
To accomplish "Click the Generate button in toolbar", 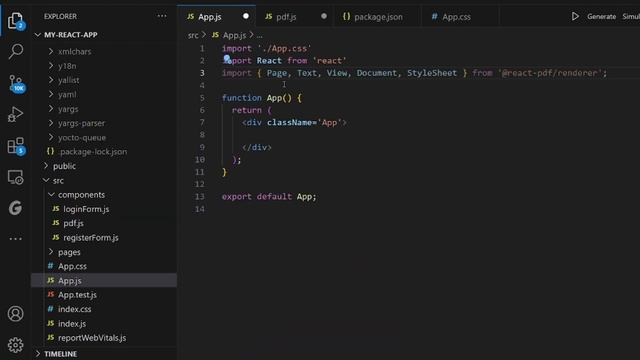I will 601,17.
